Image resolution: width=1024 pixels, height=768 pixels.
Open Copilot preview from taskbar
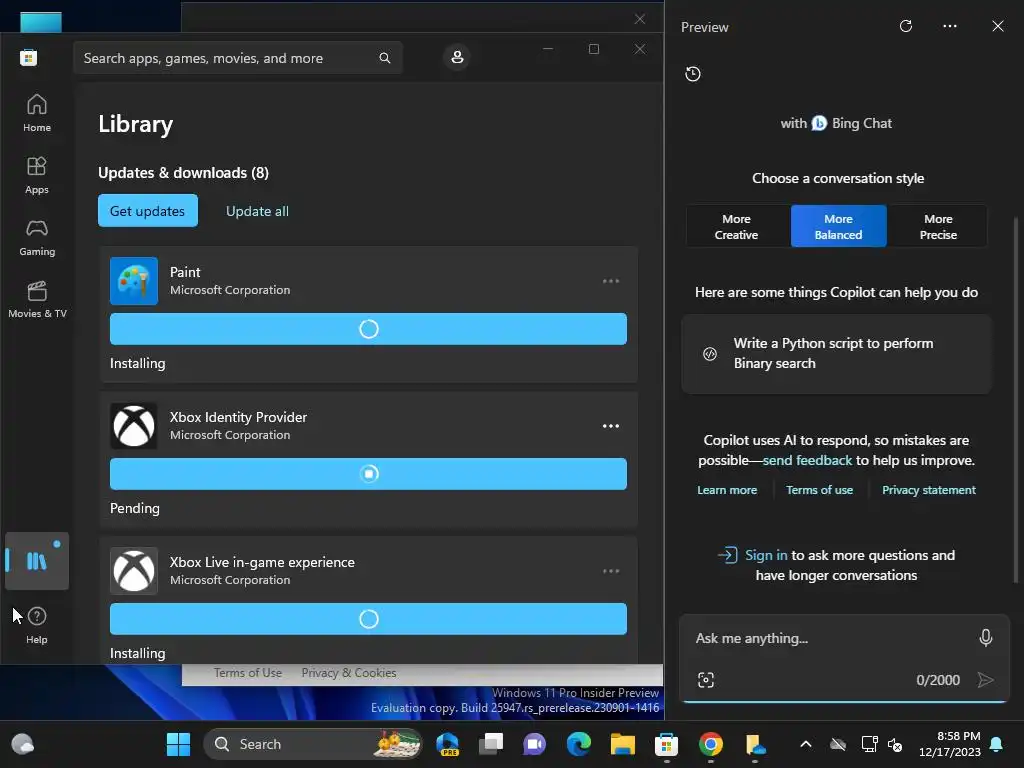tap(447, 744)
